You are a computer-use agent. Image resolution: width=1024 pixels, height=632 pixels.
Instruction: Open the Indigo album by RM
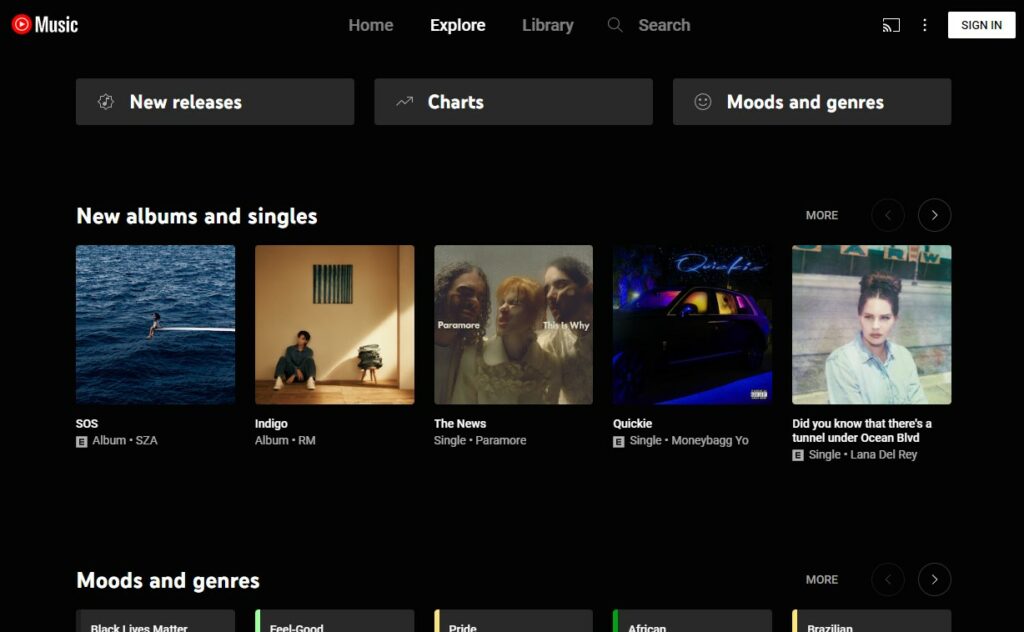click(334, 323)
